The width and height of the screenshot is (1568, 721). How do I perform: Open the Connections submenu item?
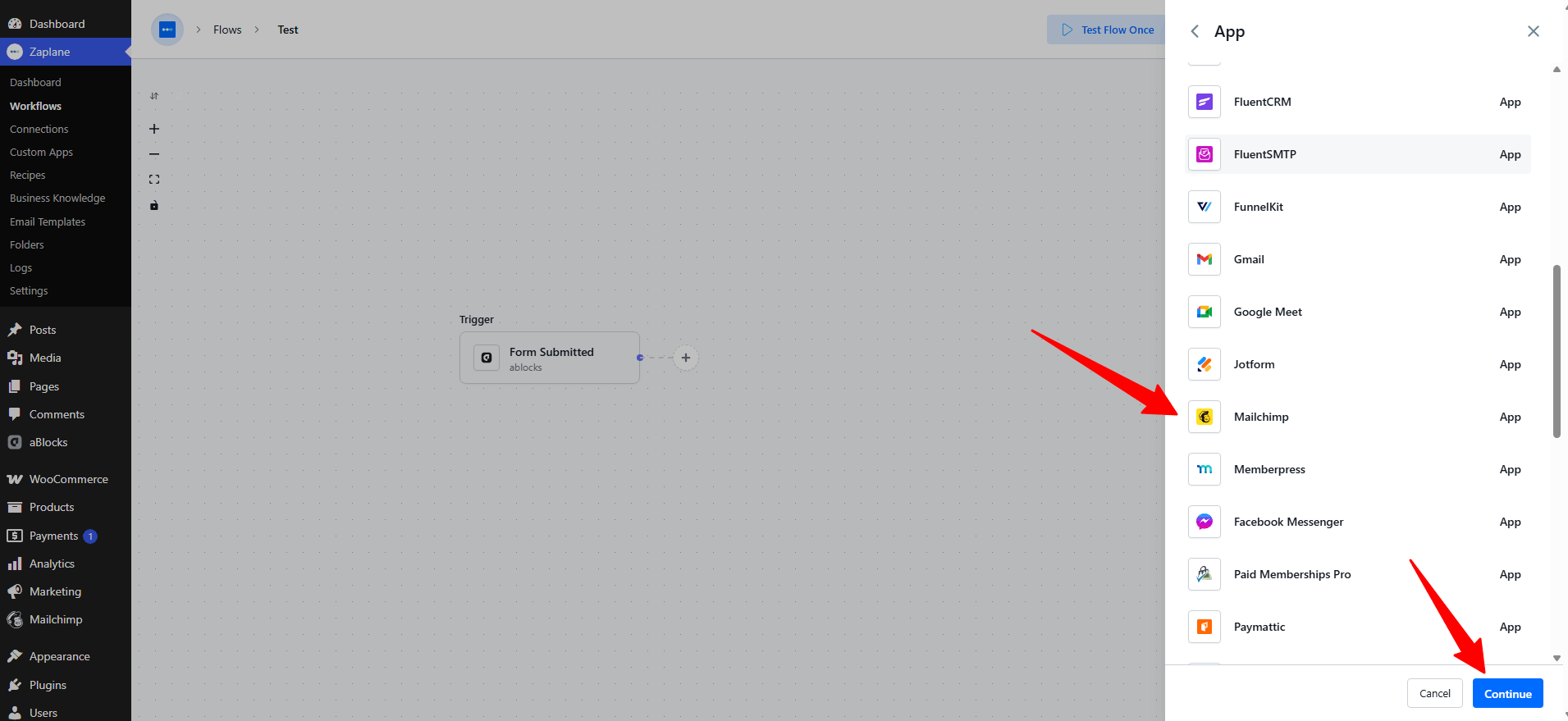pos(39,129)
